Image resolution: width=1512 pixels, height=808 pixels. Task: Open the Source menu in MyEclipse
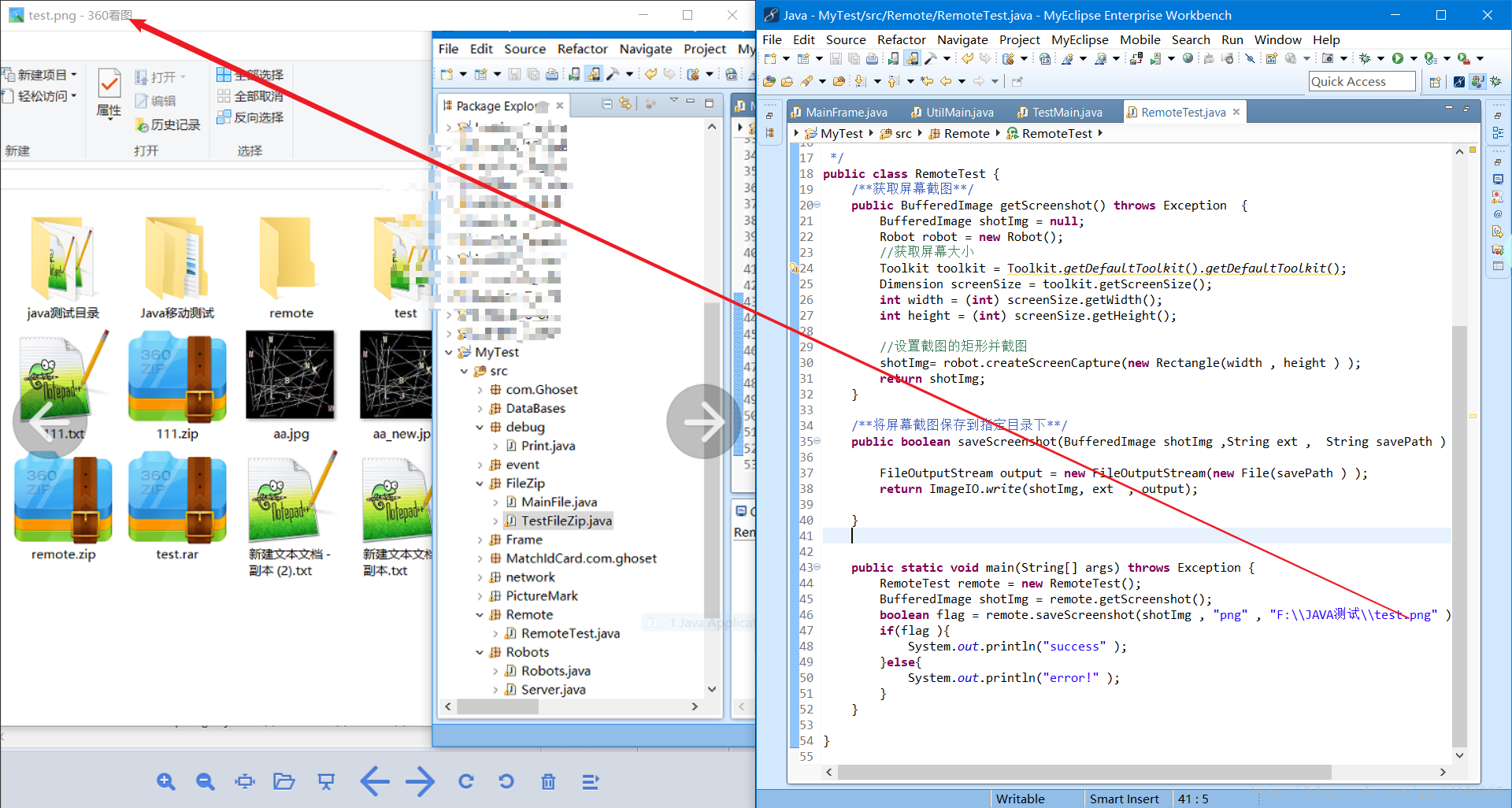846,39
